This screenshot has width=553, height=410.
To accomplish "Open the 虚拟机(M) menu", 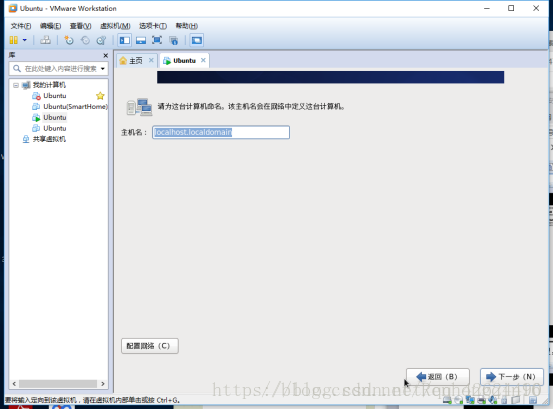I will [x=115, y=26].
